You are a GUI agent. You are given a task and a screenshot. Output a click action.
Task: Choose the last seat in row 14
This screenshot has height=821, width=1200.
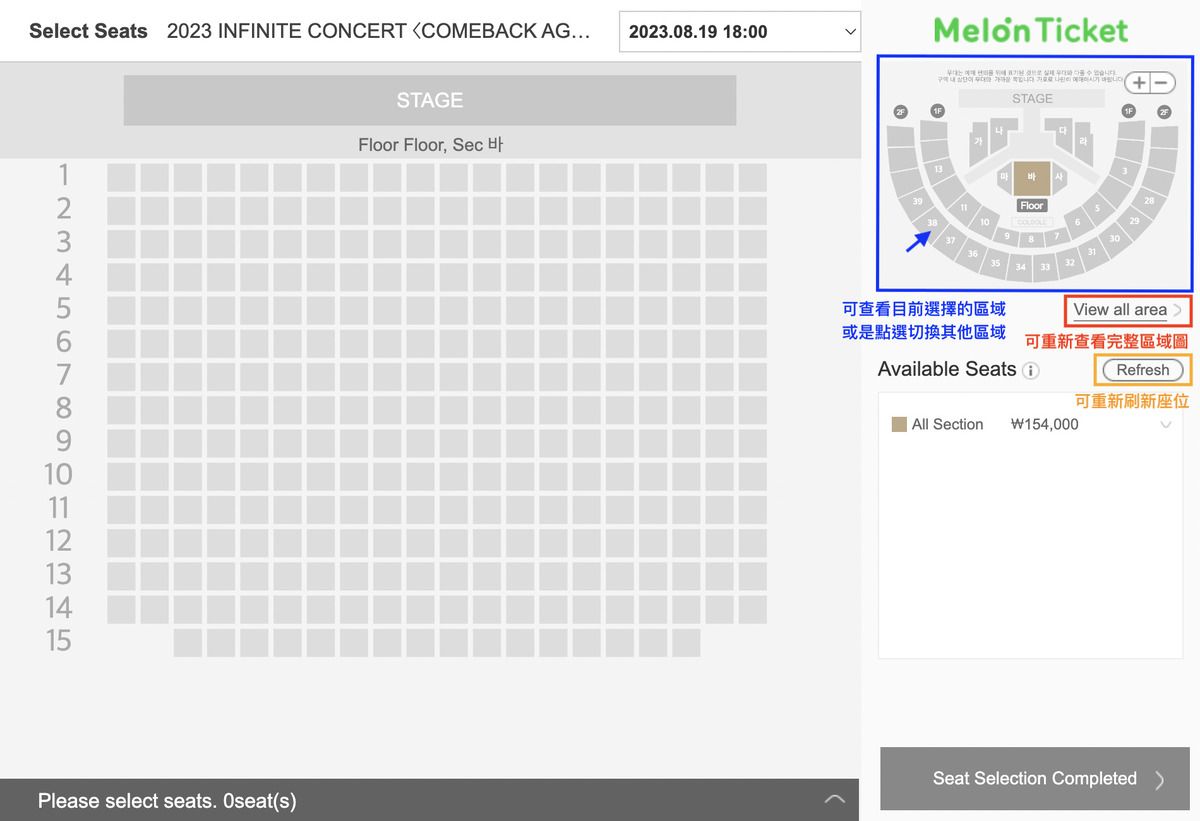coord(753,610)
